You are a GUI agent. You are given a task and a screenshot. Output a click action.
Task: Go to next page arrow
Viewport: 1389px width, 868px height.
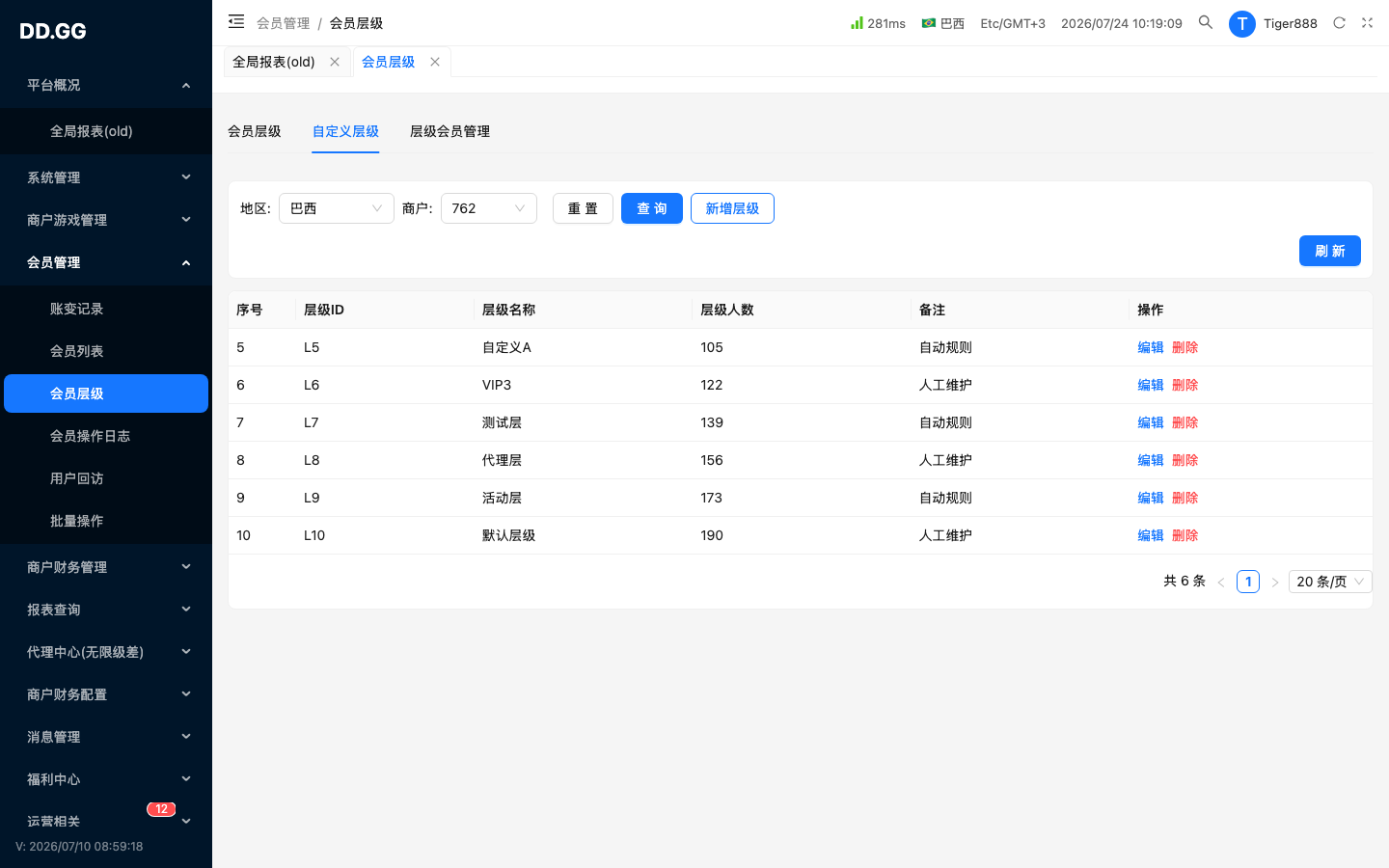point(1275,582)
